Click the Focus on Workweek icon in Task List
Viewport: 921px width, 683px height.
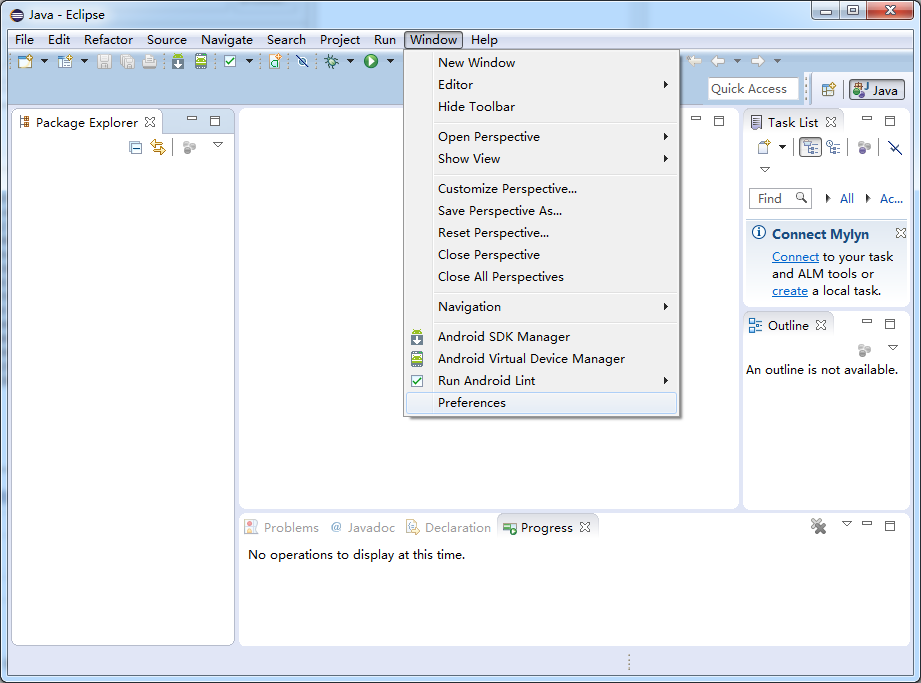864,147
